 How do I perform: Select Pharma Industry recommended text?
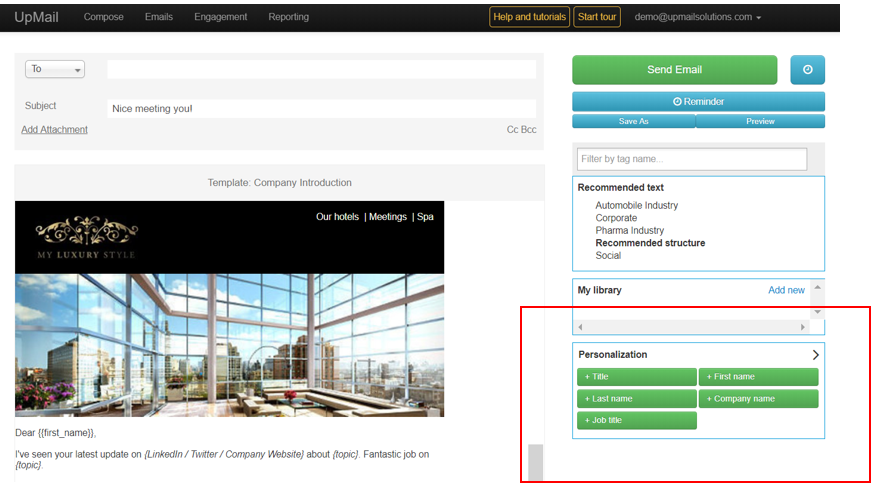(x=630, y=230)
